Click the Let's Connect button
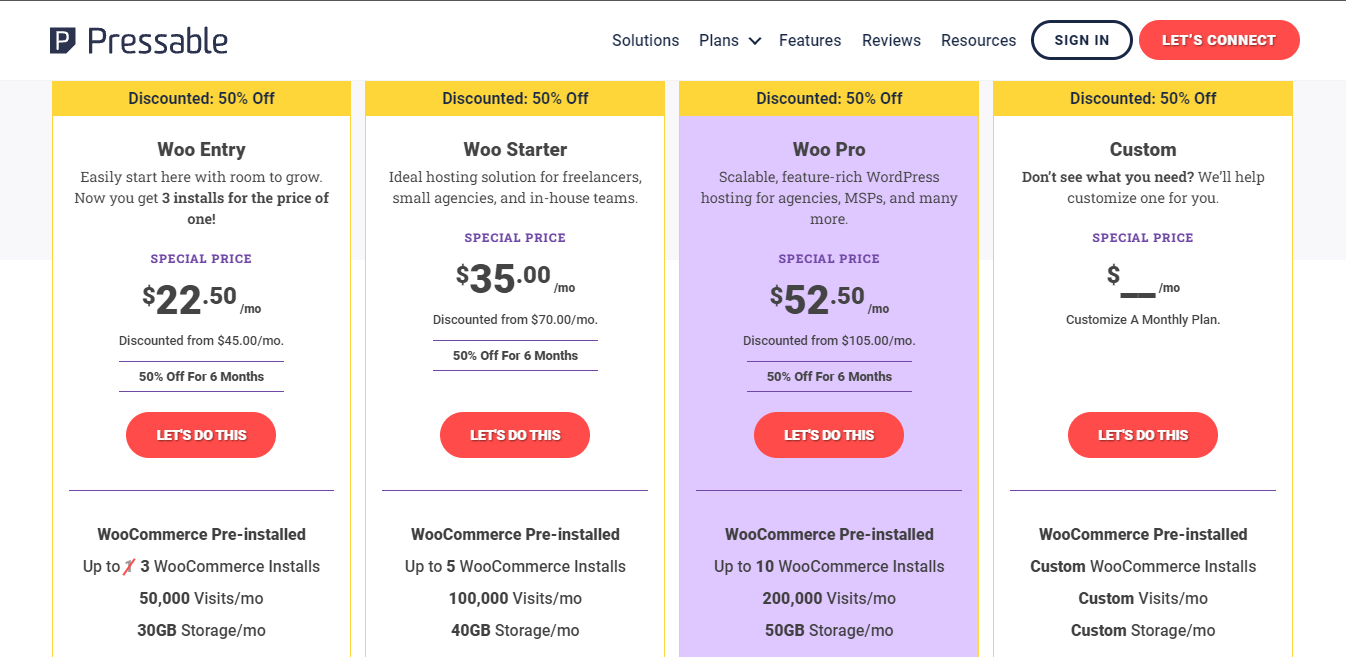 coord(1219,40)
